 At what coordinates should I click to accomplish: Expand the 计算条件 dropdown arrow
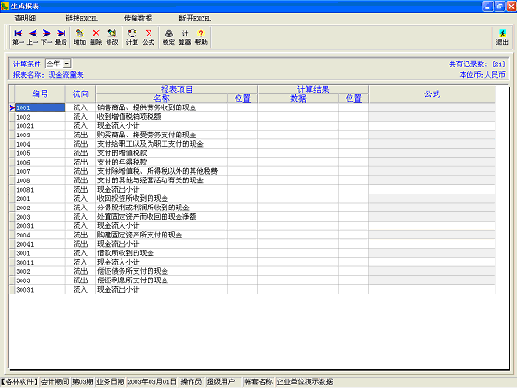(x=67, y=63)
